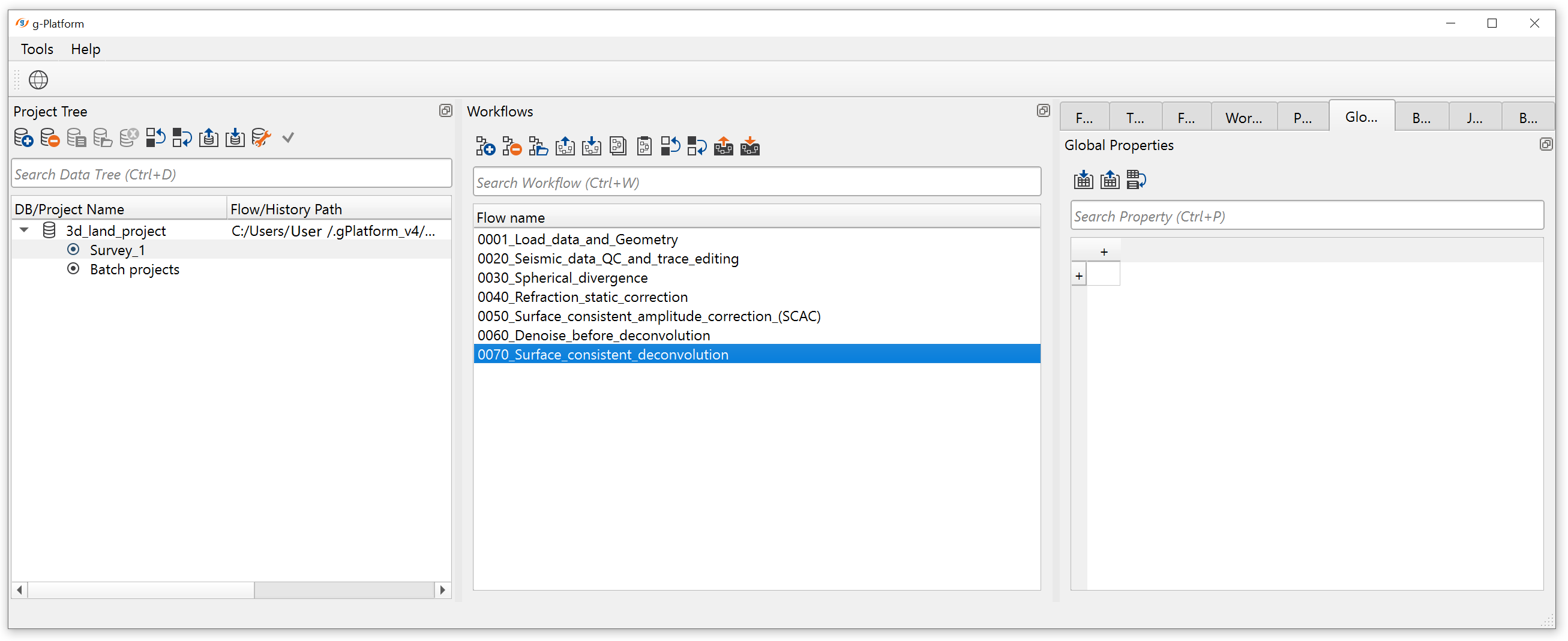Image resolution: width=1568 pixels, height=641 pixels.
Task: Click the workflow folder icon in Workflows toolbar
Action: (538, 146)
